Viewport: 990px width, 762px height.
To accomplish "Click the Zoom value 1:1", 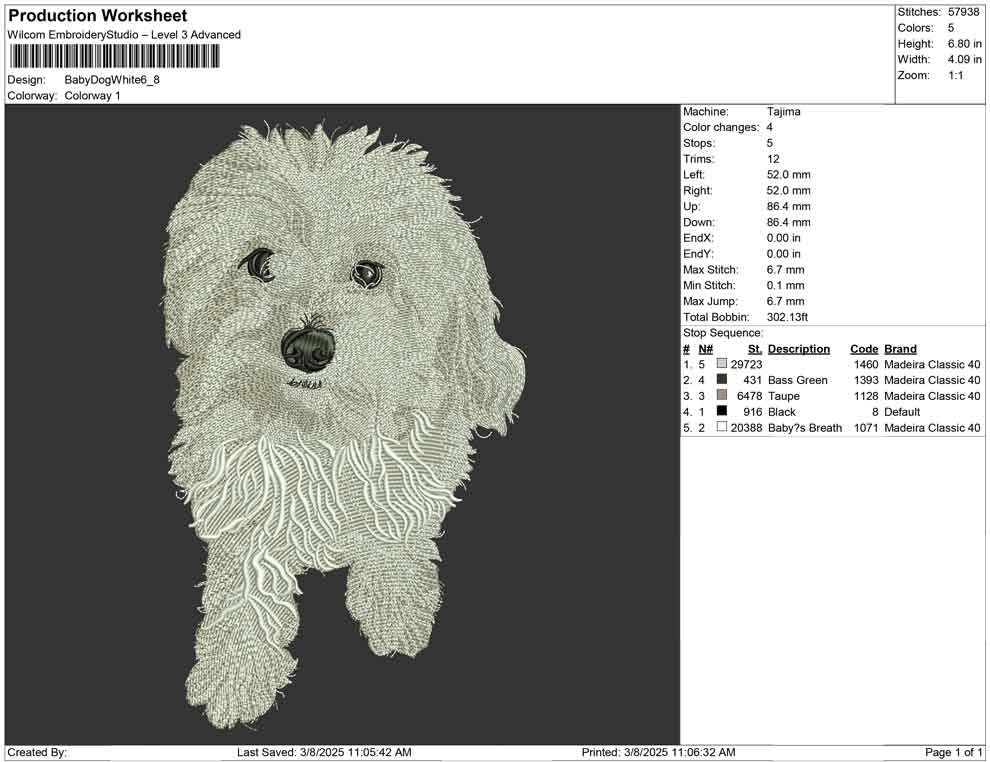I will pos(955,76).
